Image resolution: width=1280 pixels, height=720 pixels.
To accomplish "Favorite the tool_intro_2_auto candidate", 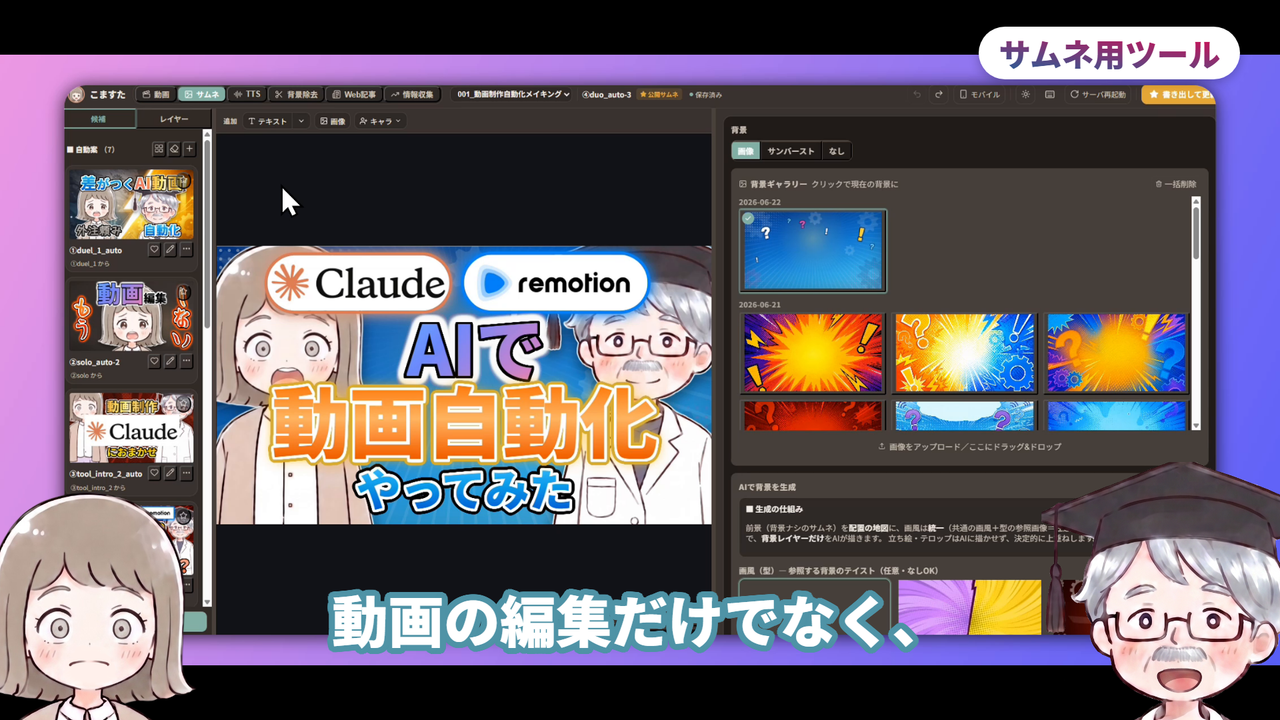I will click(x=155, y=473).
